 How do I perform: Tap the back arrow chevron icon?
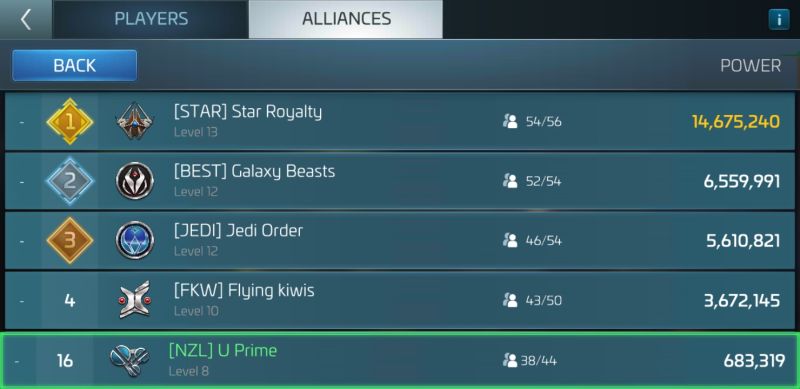[26, 19]
